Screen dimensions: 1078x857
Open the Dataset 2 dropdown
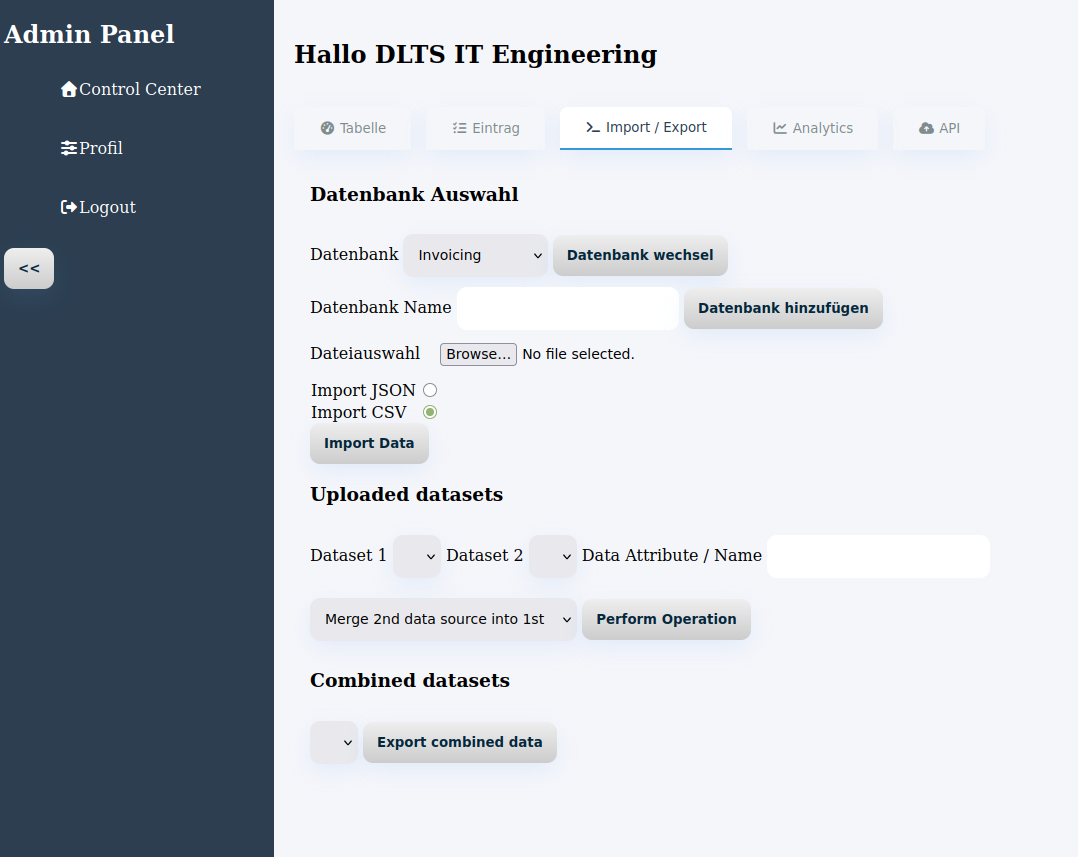tap(553, 556)
